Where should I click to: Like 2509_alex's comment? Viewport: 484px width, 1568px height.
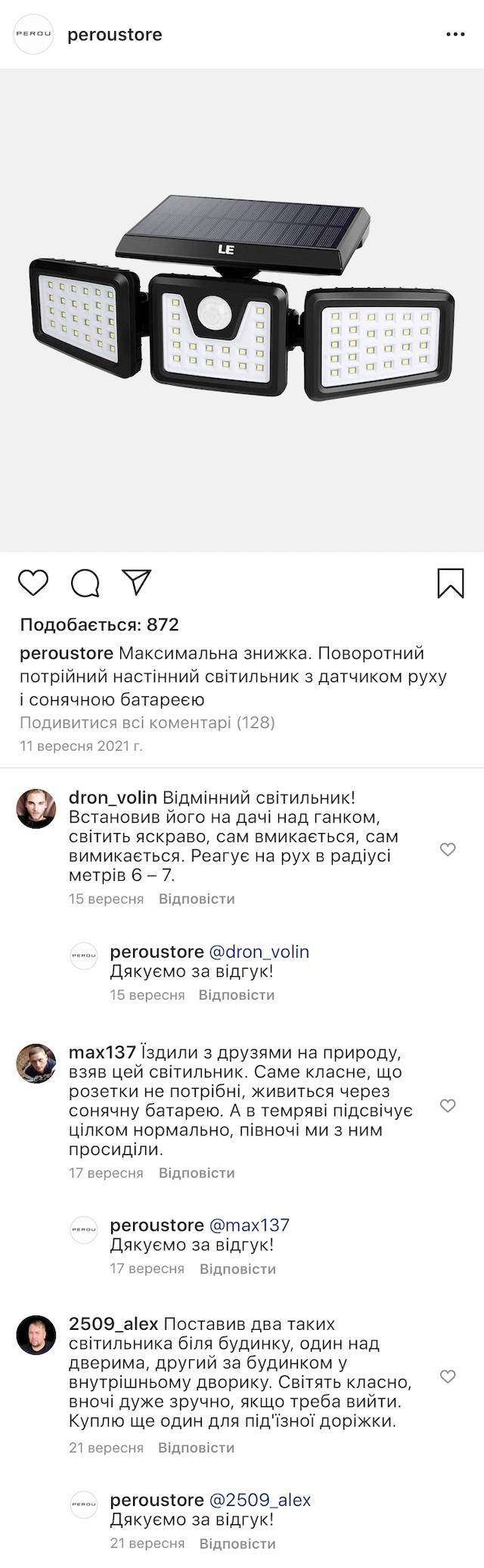448,1376
